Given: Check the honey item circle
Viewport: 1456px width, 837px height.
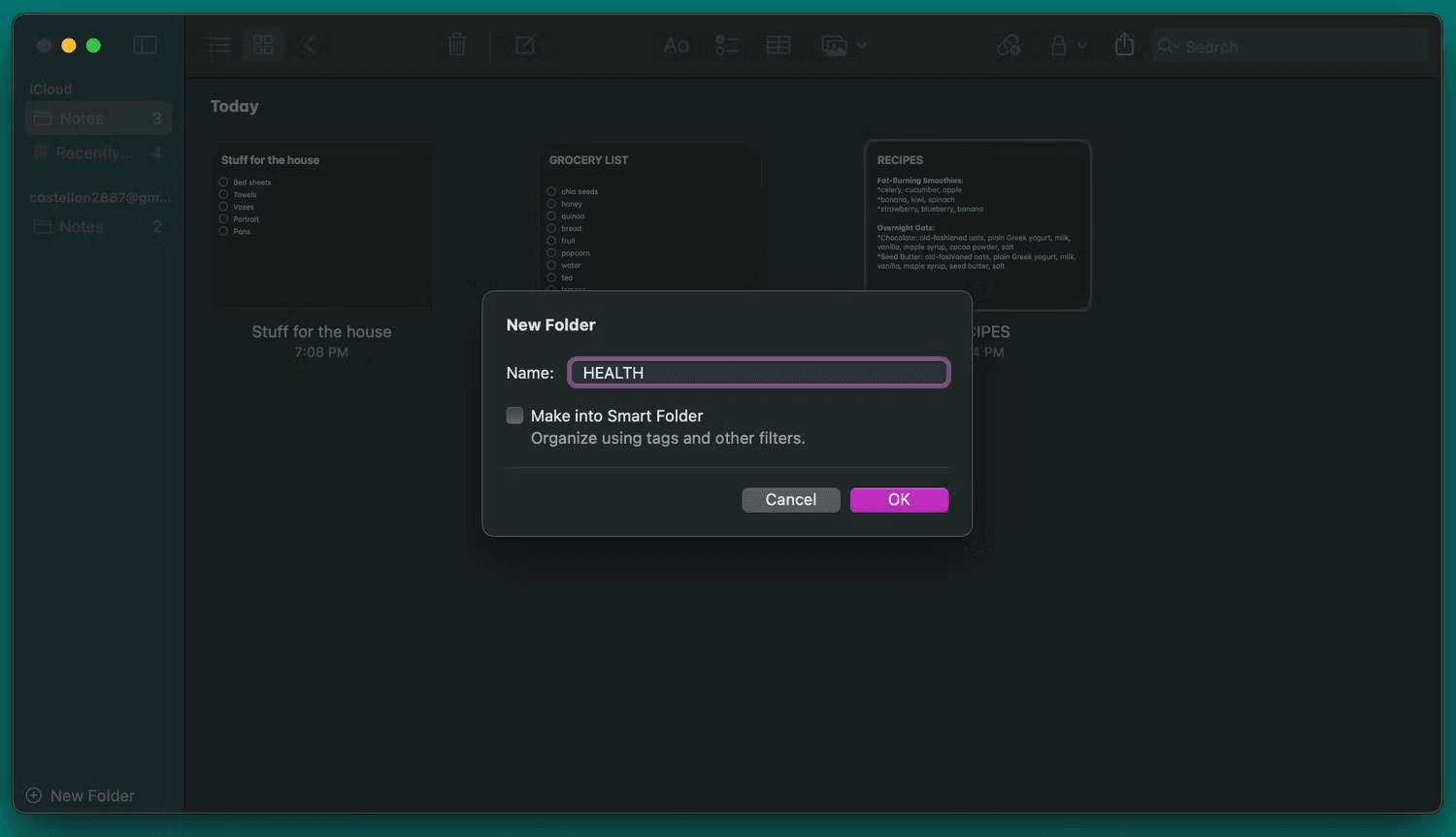Looking at the screenshot, I should (x=551, y=204).
